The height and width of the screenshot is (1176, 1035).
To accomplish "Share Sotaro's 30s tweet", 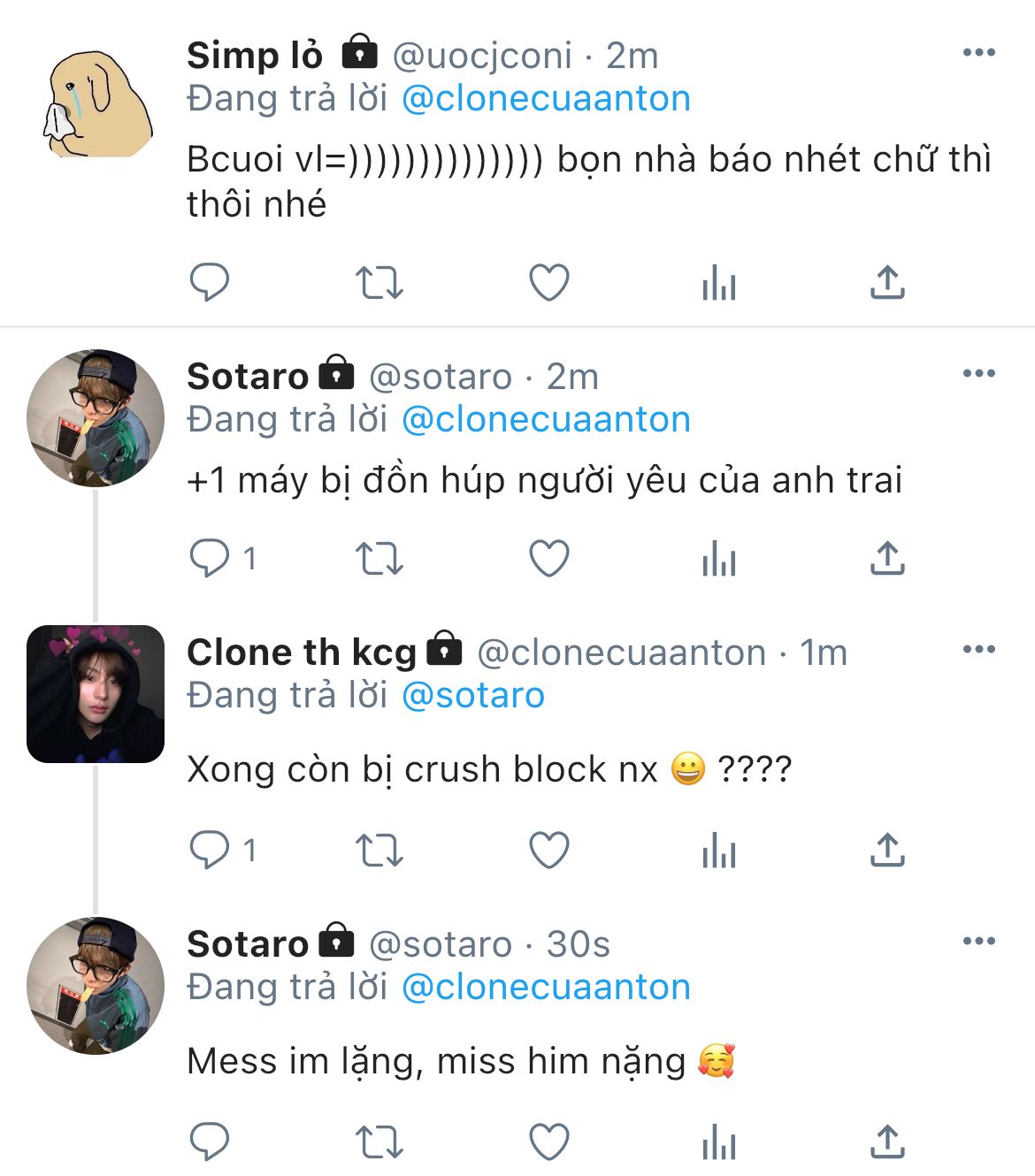I will tap(887, 1142).
